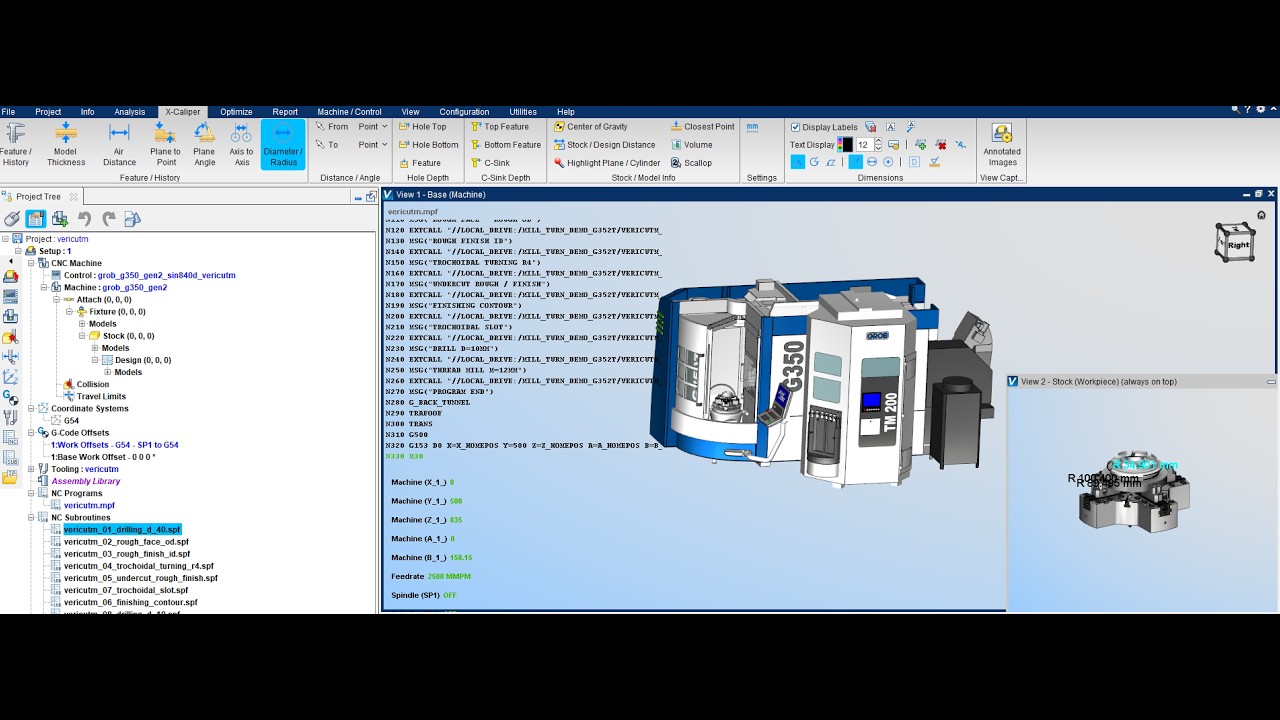
Task: Open the Optimize menu tab
Action: pyautogui.click(x=236, y=112)
